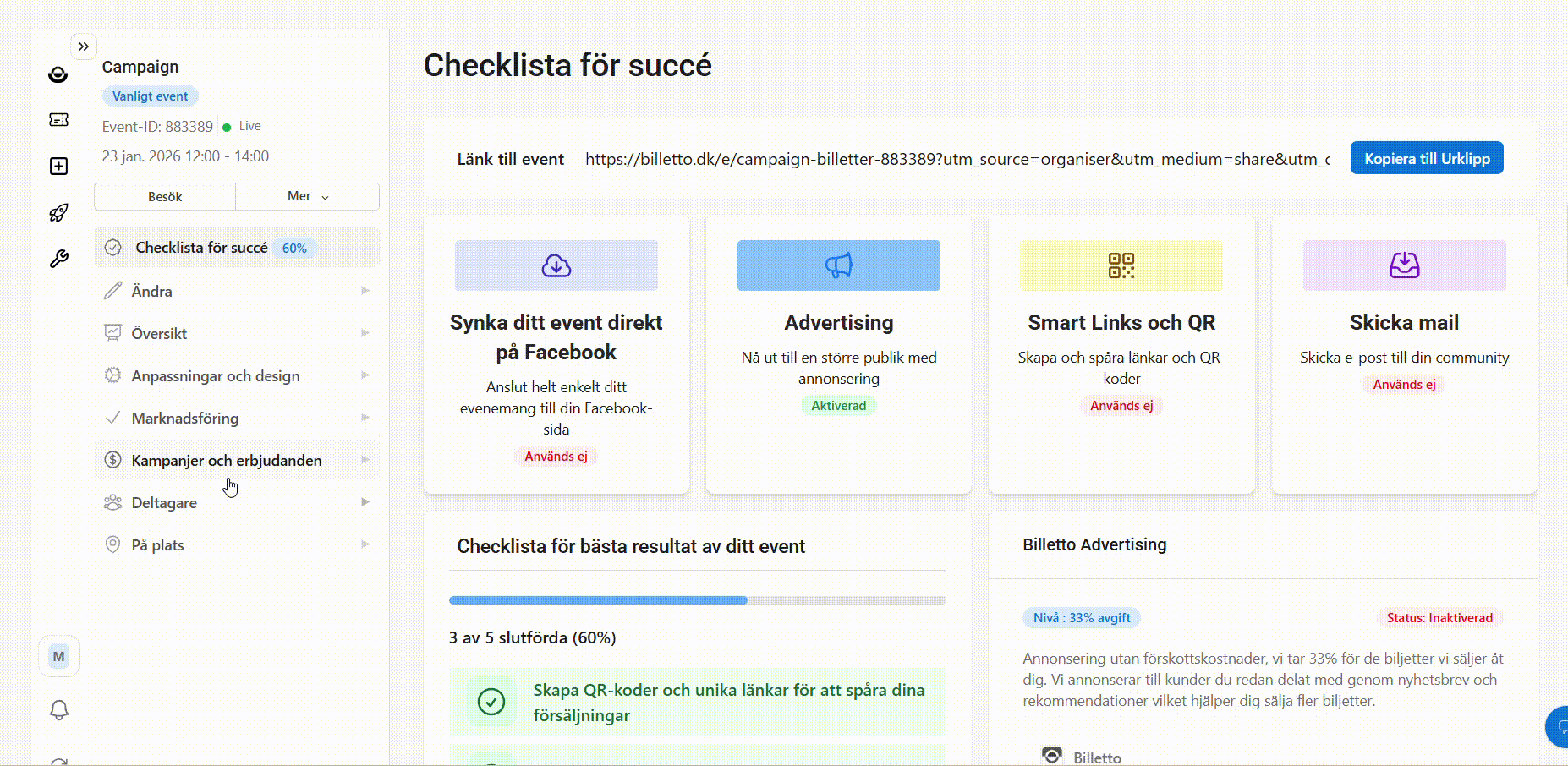
Task: Open the rocket marketing icon
Action: tap(58, 213)
